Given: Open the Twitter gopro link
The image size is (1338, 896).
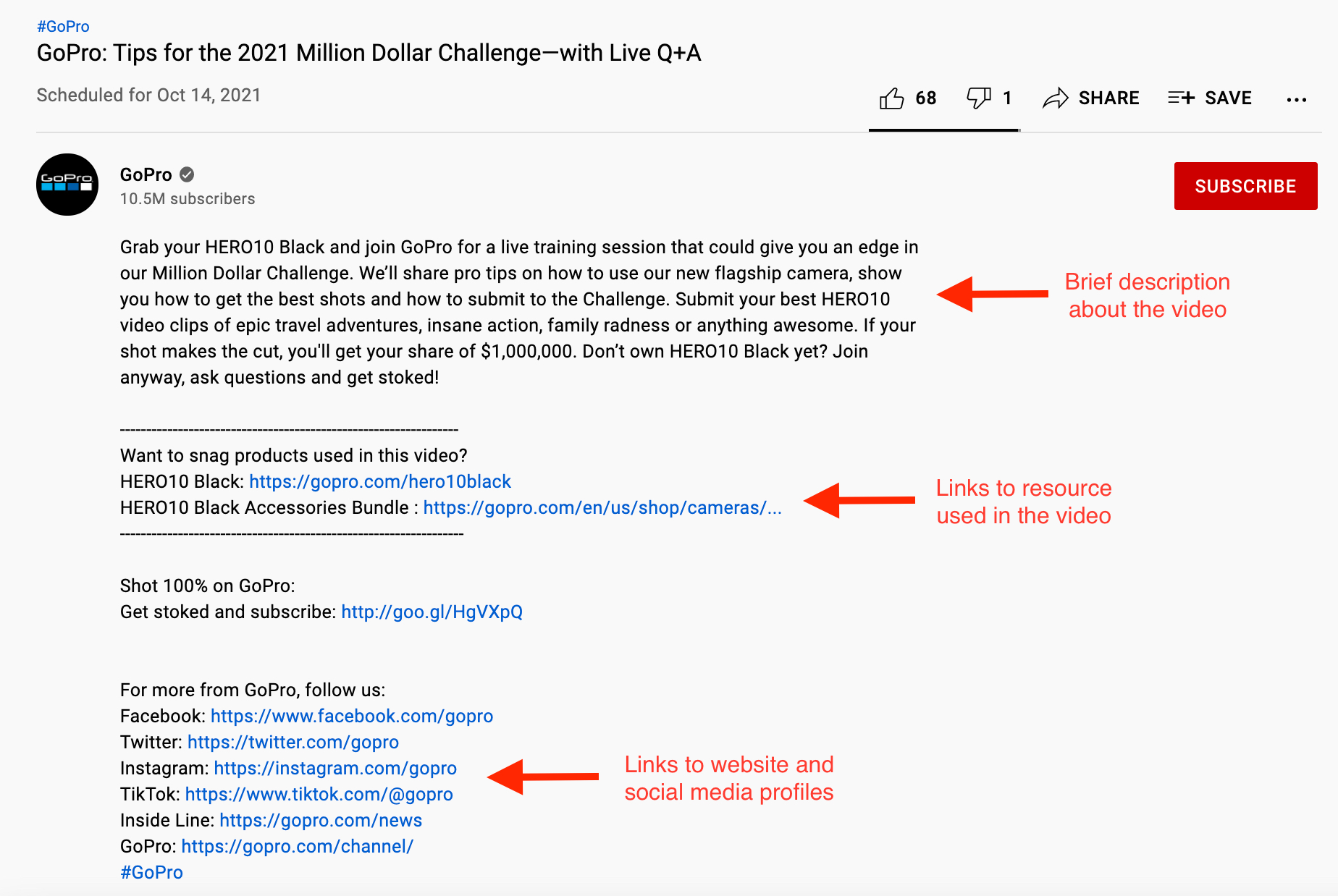Looking at the screenshot, I should tap(293, 742).
